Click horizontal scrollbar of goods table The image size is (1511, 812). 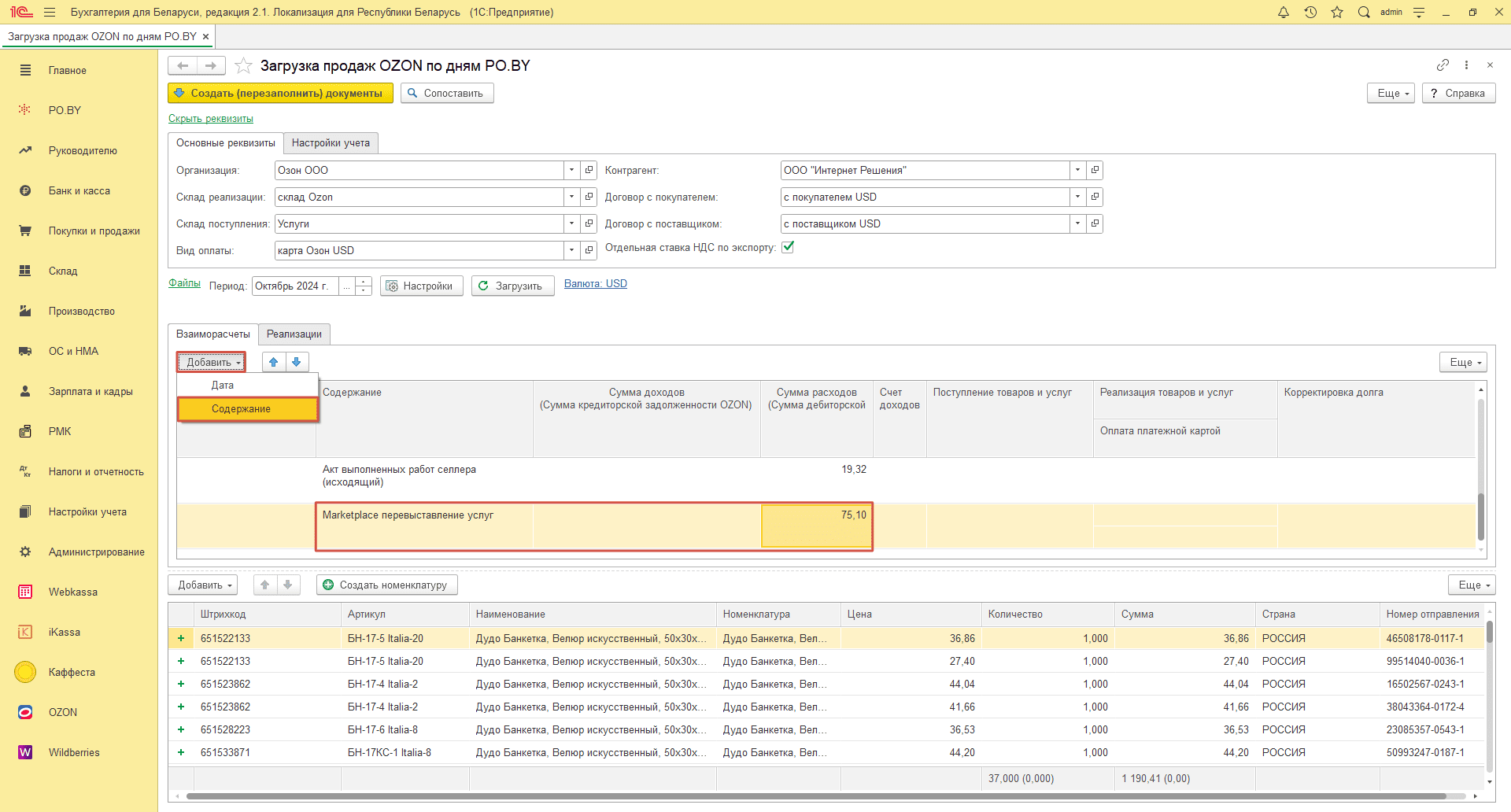pyautogui.click(x=815, y=796)
